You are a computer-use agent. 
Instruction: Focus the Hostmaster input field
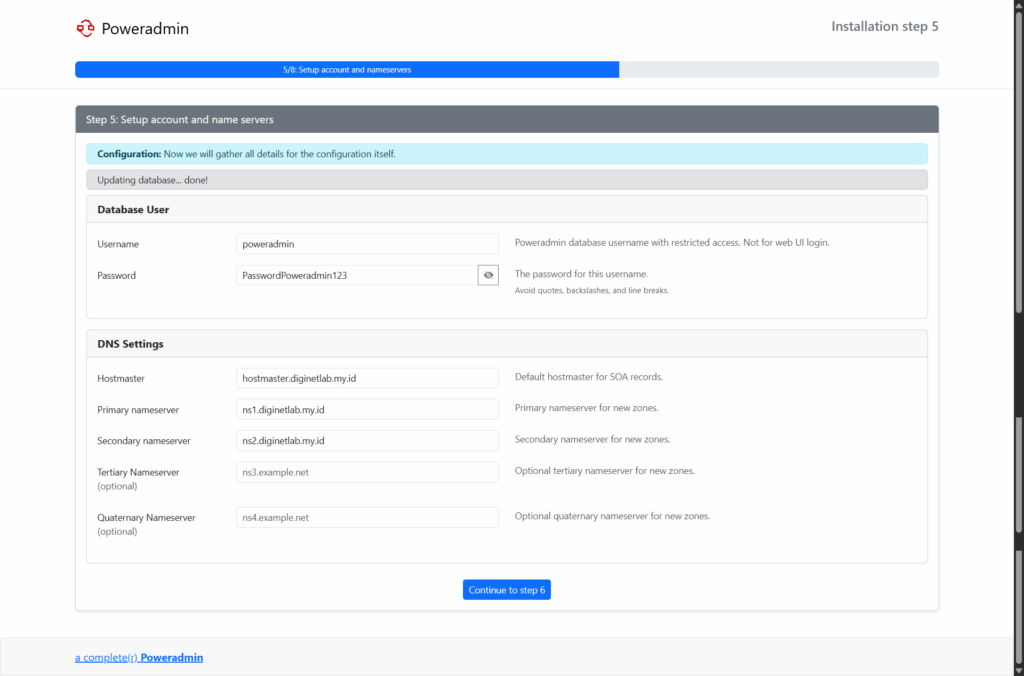pyautogui.click(x=367, y=378)
